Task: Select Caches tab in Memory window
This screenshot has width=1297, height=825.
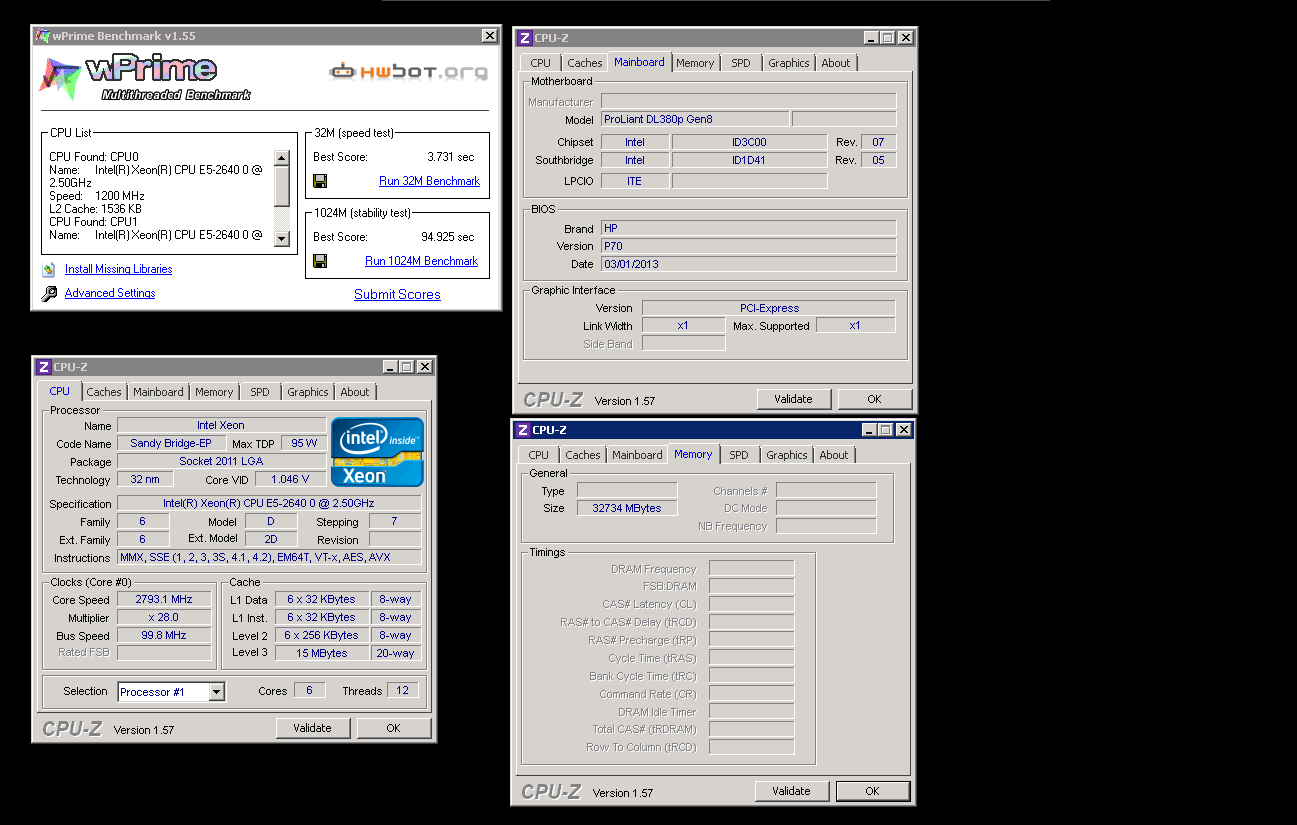Action: pos(583,455)
